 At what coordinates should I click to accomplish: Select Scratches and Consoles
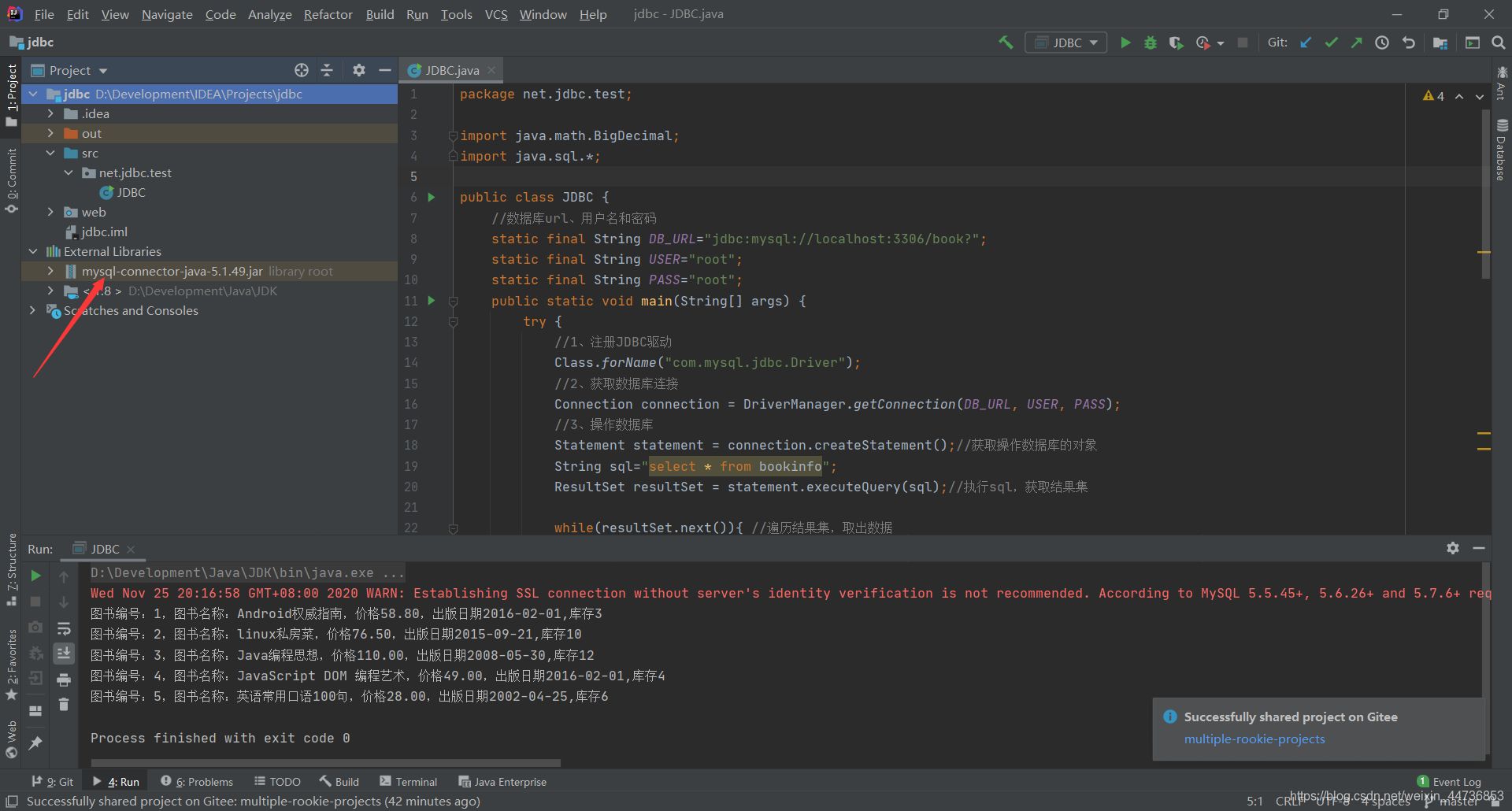coord(131,310)
